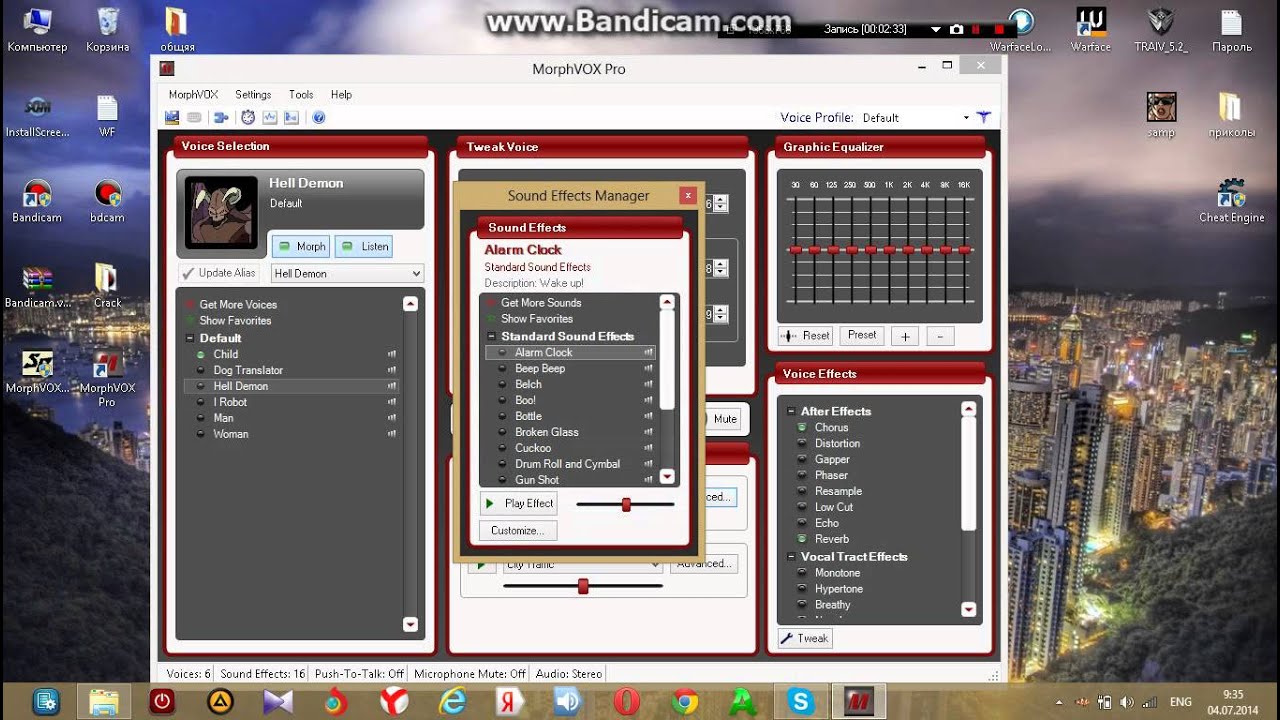Click the blue filter icon beside Voice Profile

pos(984,117)
